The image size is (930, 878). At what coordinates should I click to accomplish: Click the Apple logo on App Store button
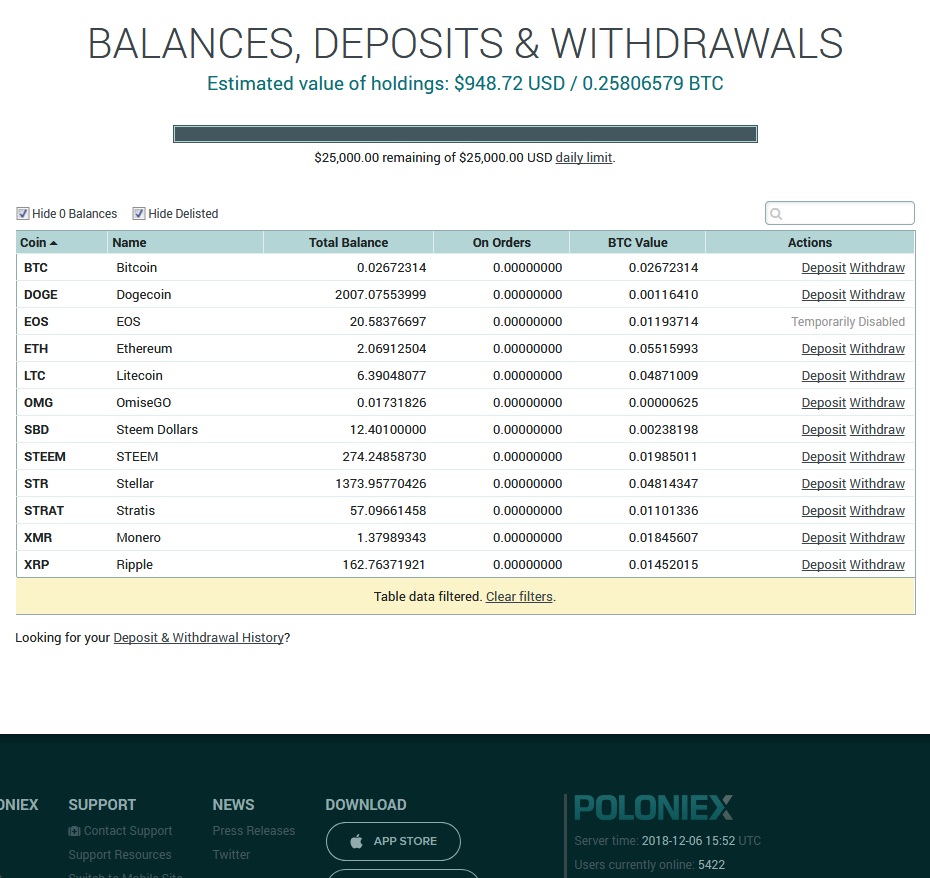click(x=356, y=841)
